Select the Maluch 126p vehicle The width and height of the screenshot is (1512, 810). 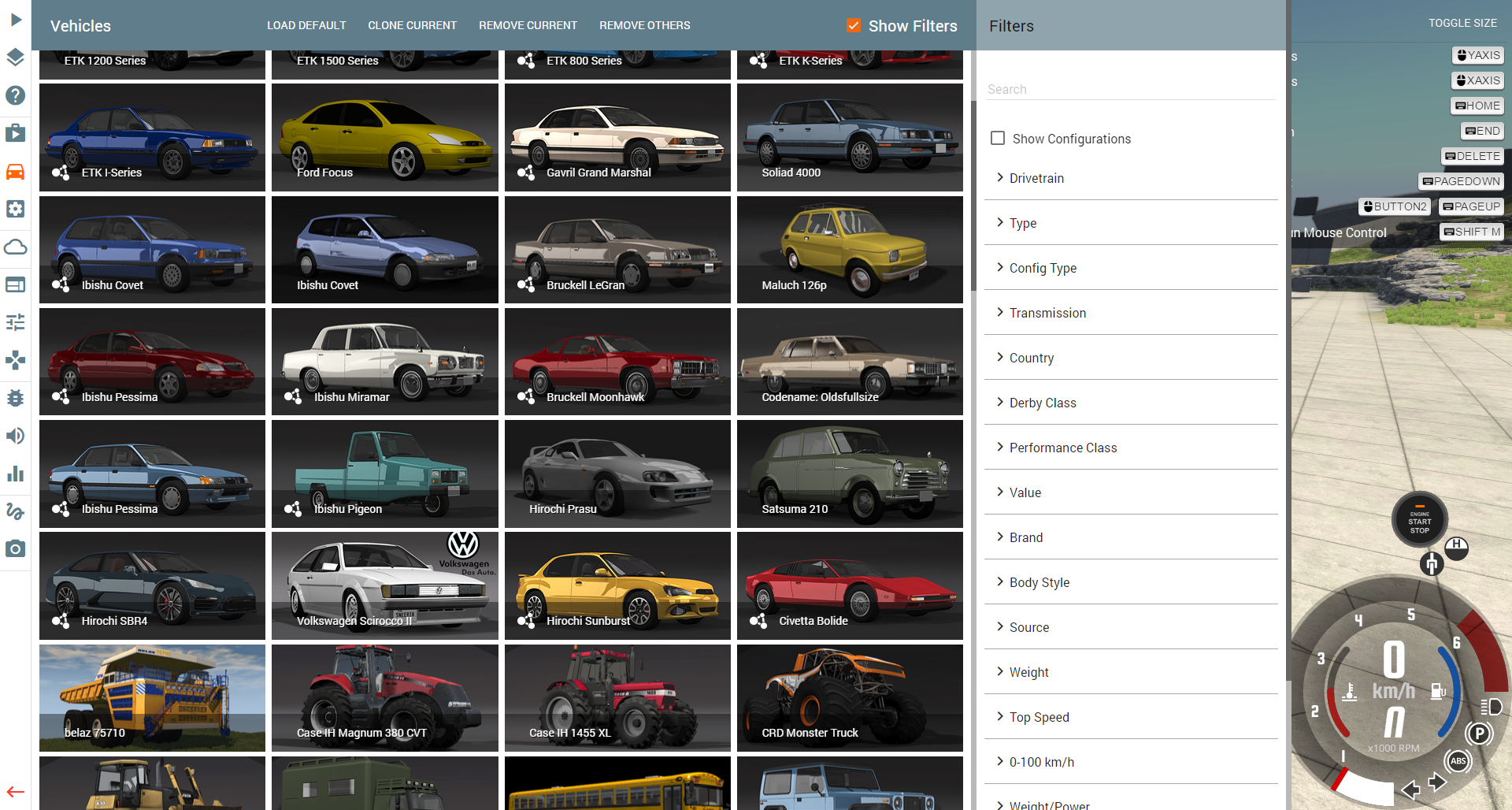pyautogui.click(x=850, y=250)
